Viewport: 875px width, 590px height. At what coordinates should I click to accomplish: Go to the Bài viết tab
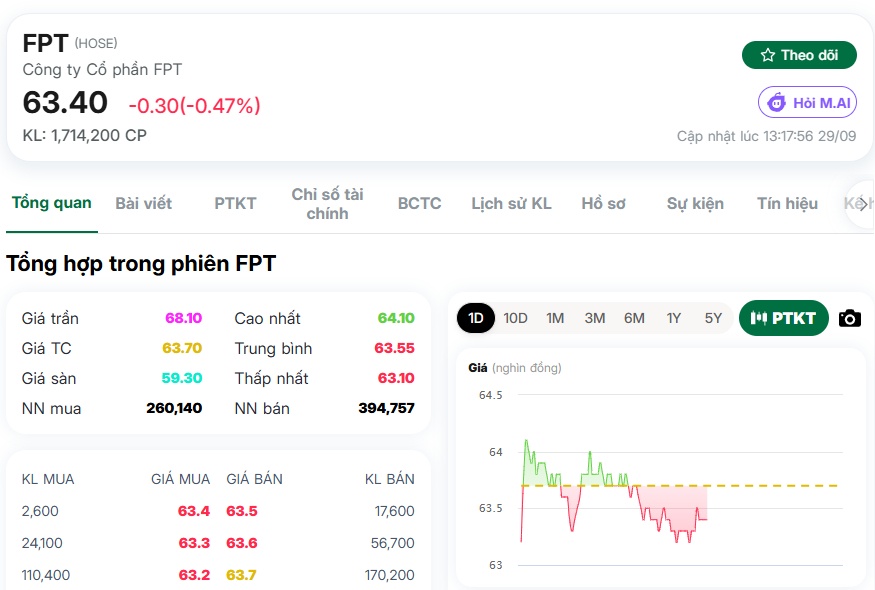click(143, 203)
